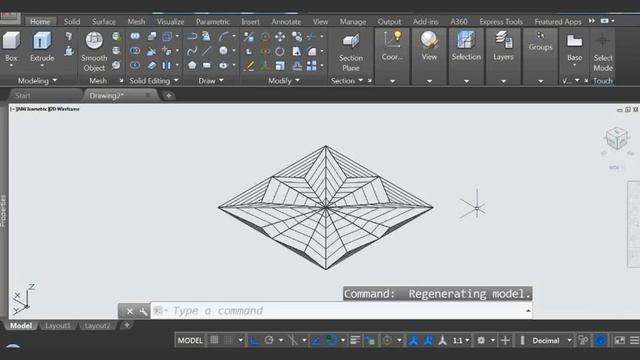This screenshot has width=640, height=360.
Task: Toggle hardware acceleration blue circle icon
Action: [x=600, y=340]
